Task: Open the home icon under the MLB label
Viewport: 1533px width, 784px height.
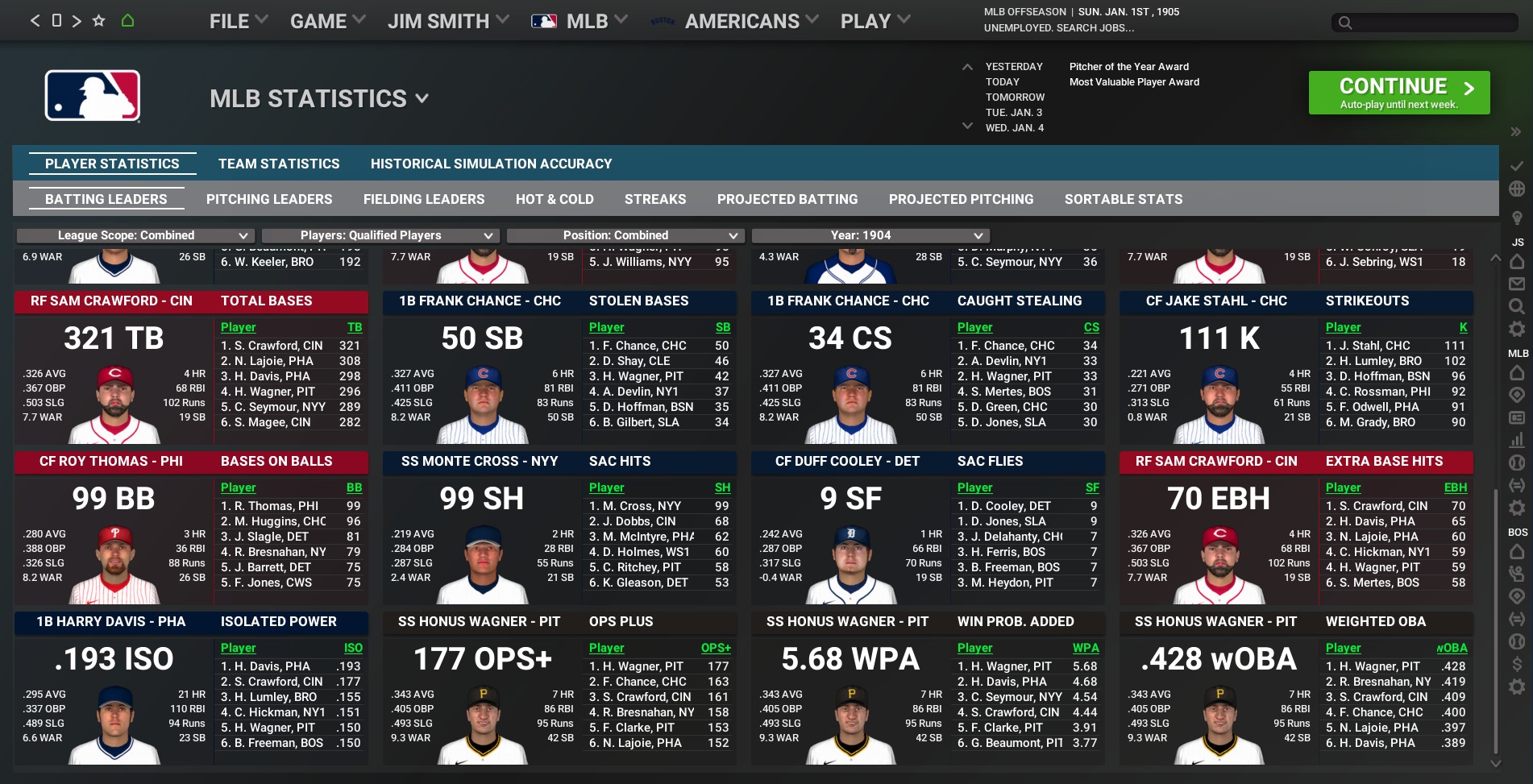Action: (1517, 373)
